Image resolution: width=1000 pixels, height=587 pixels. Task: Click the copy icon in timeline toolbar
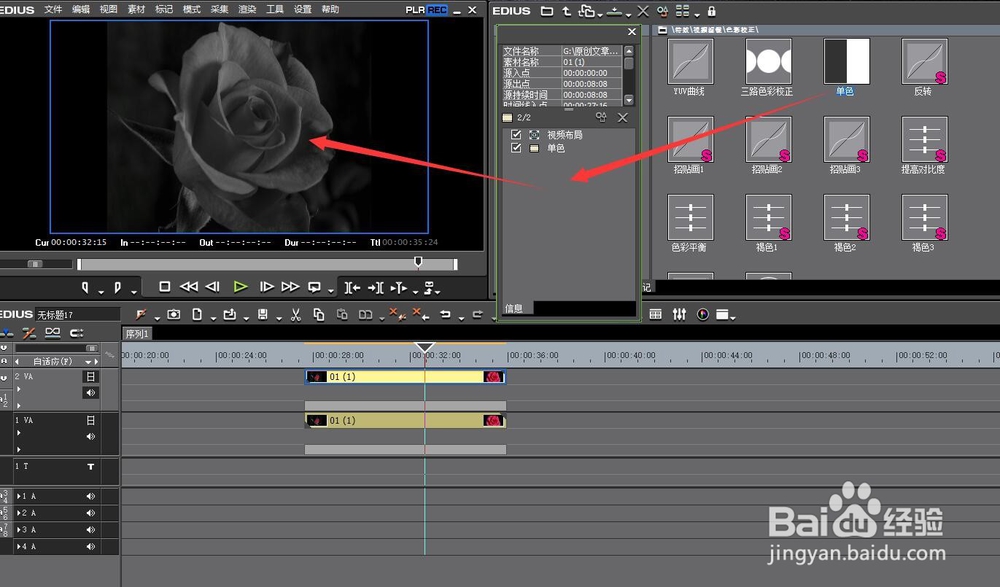tap(319, 315)
